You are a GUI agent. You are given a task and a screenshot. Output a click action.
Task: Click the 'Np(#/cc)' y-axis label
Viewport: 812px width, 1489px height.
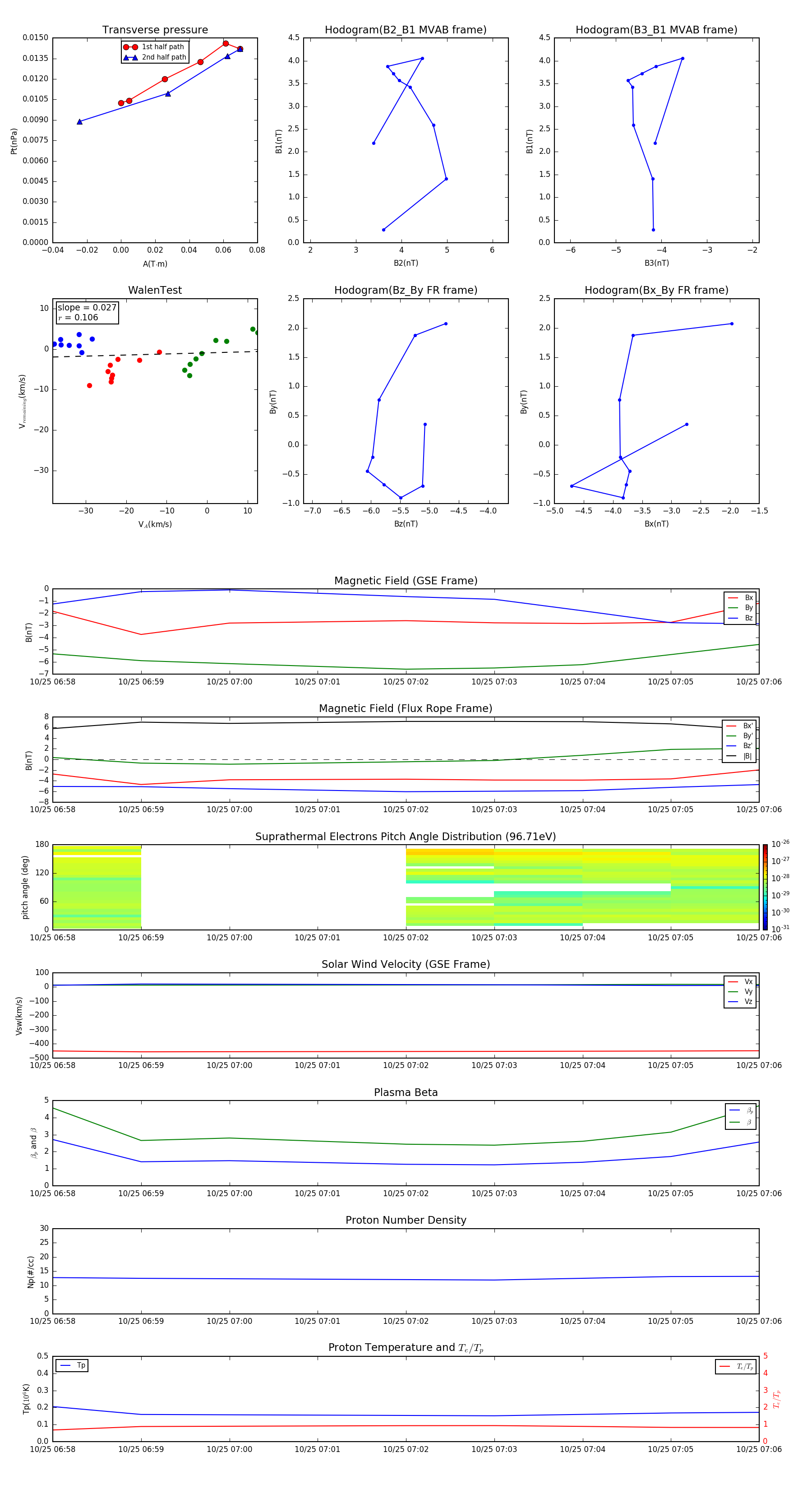[x=31, y=1272]
